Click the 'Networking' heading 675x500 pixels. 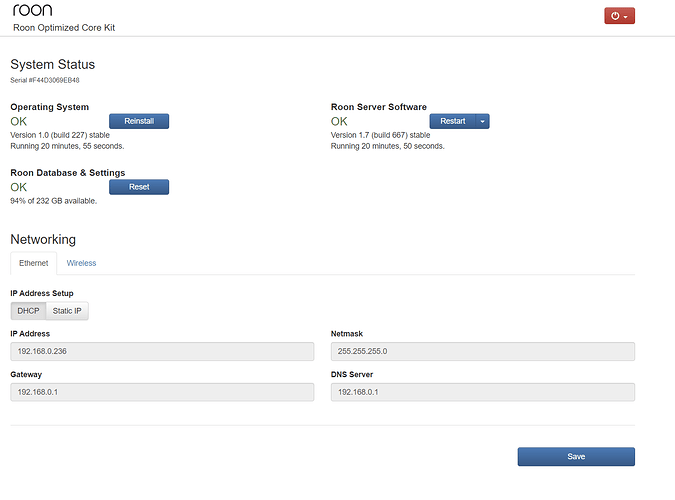pos(43,239)
